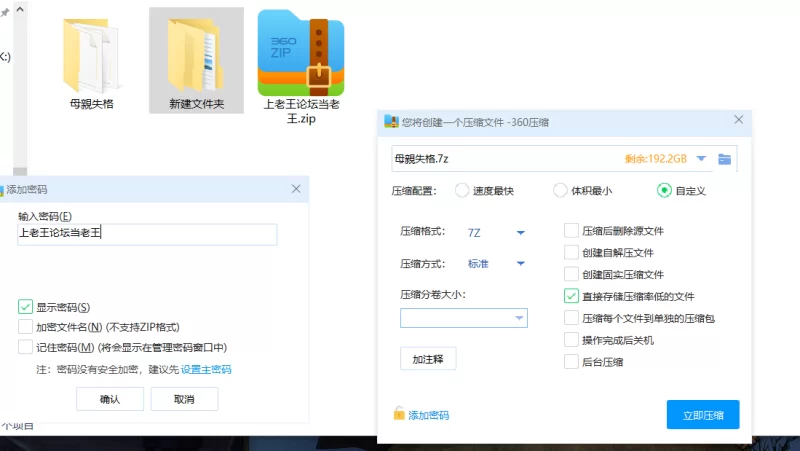Open the 压缩方式 标准 dropdown
The width and height of the screenshot is (800, 451).
point(496,263)
